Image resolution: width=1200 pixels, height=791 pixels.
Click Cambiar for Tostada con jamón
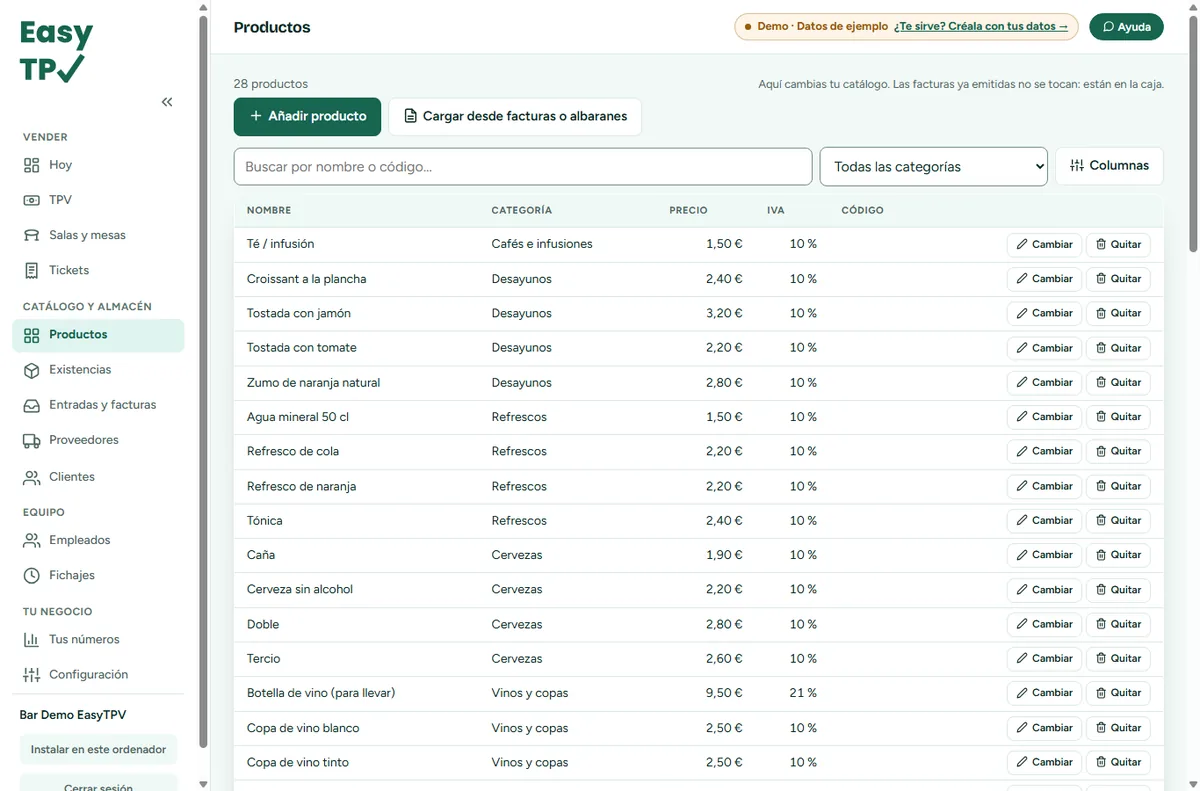tap(1044, 313)
